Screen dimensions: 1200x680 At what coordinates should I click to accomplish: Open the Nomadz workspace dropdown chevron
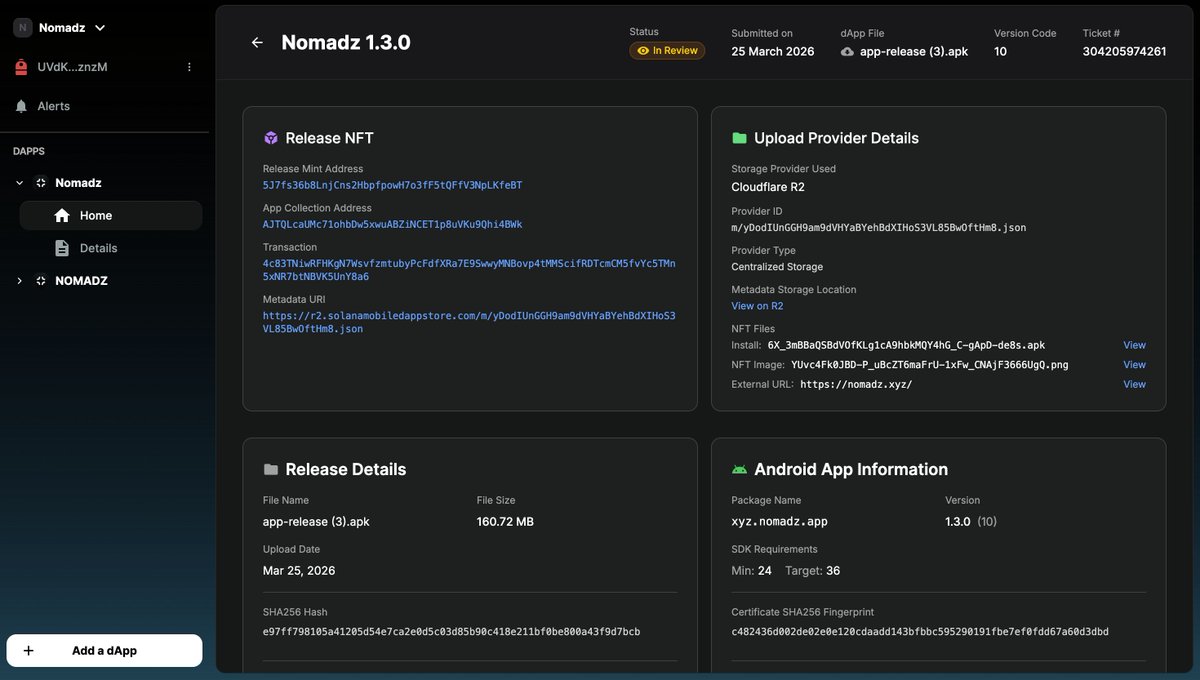[100, 28]
